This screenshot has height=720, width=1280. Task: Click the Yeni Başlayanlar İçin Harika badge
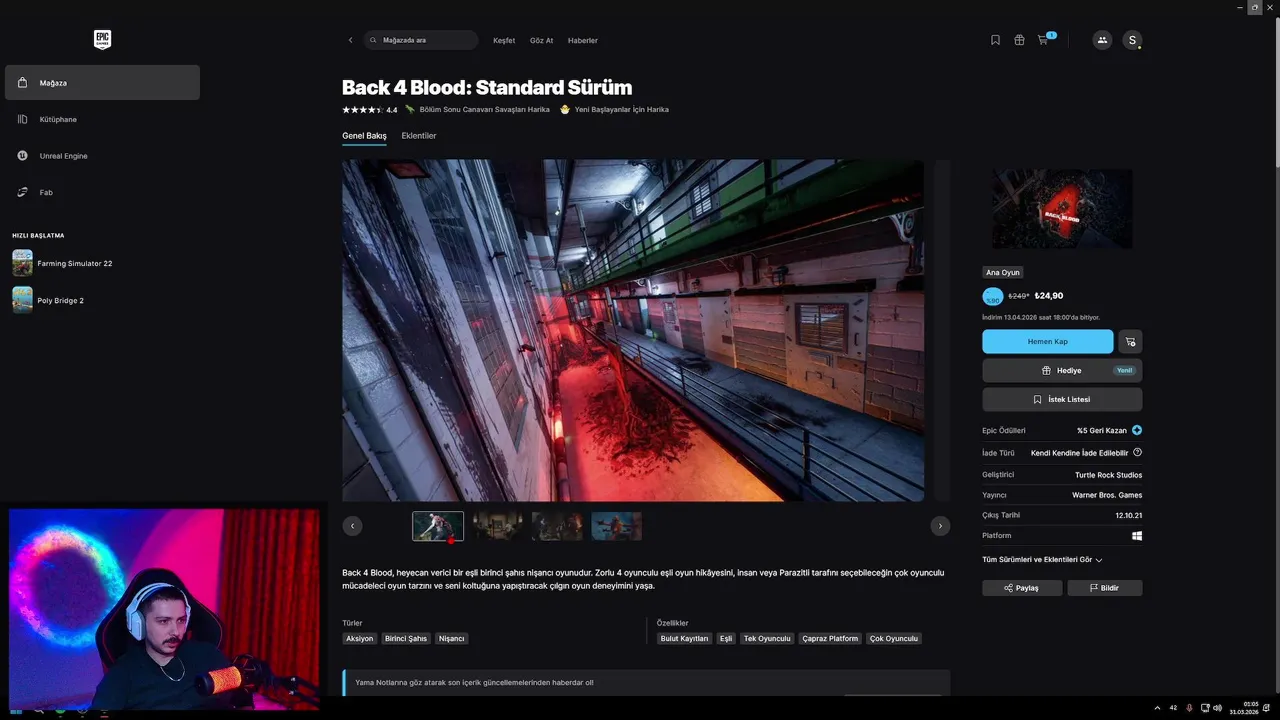(614, 109)
